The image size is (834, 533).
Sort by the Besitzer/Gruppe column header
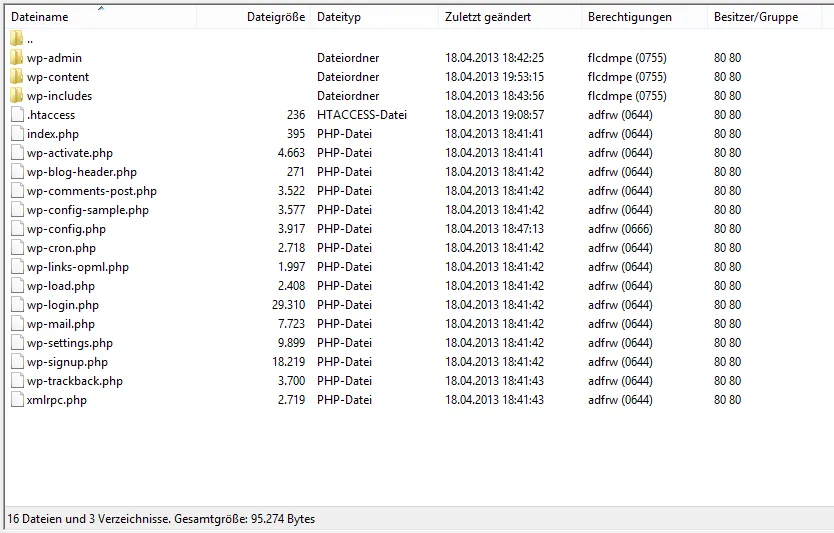click(764, 16)
